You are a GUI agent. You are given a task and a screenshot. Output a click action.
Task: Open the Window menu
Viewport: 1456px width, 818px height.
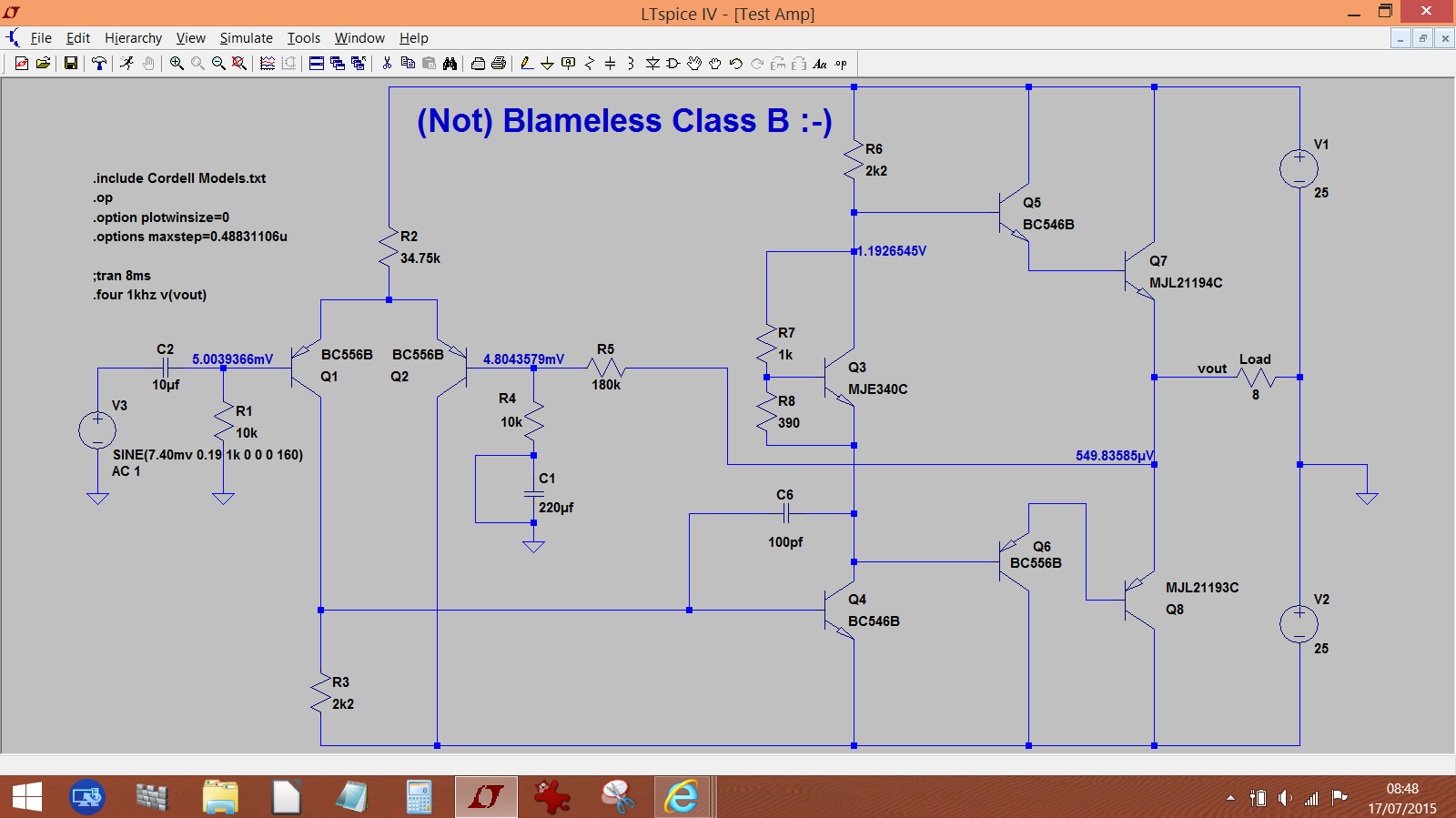[x=359, y=38]
